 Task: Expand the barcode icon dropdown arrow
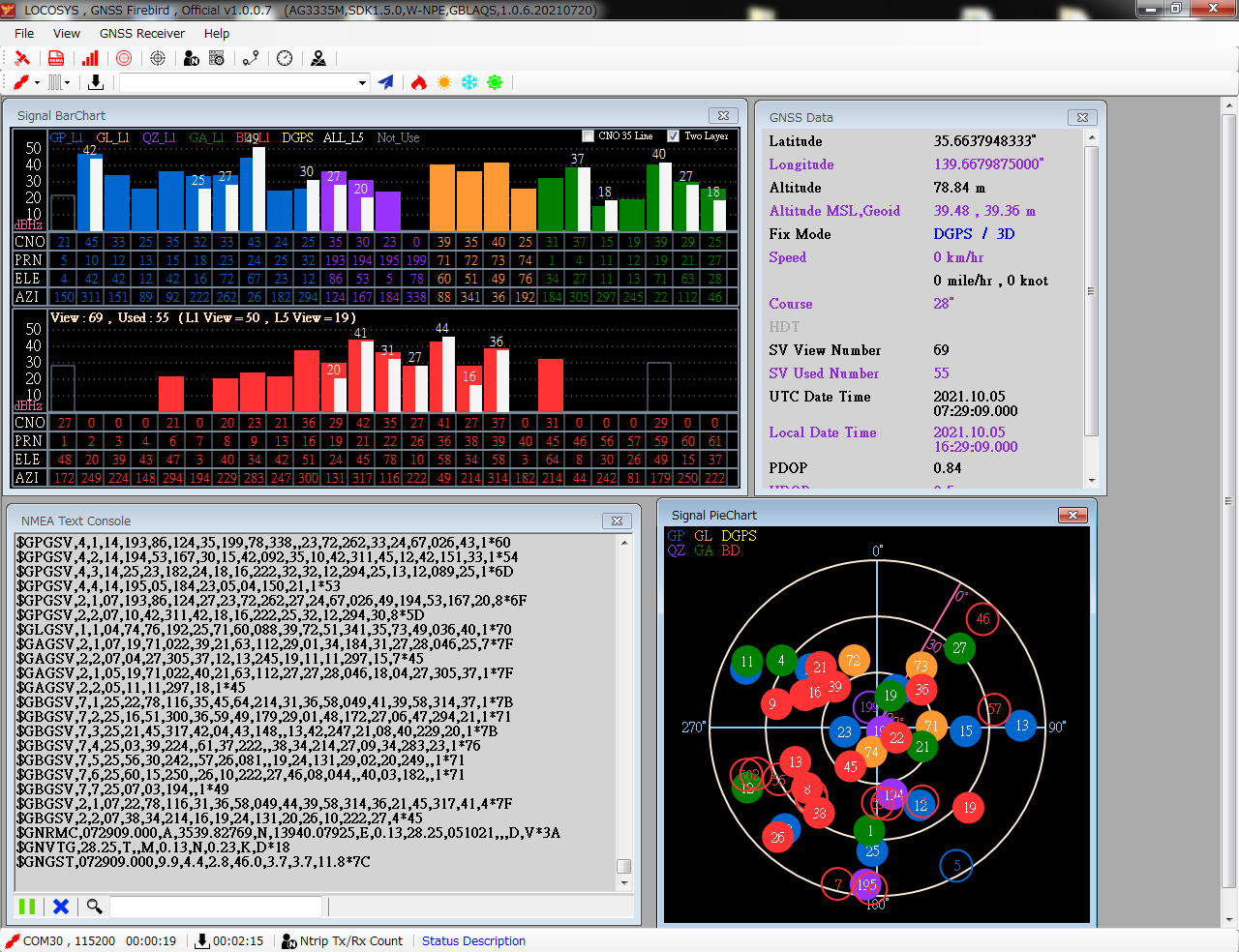click(x=68, y=82)
